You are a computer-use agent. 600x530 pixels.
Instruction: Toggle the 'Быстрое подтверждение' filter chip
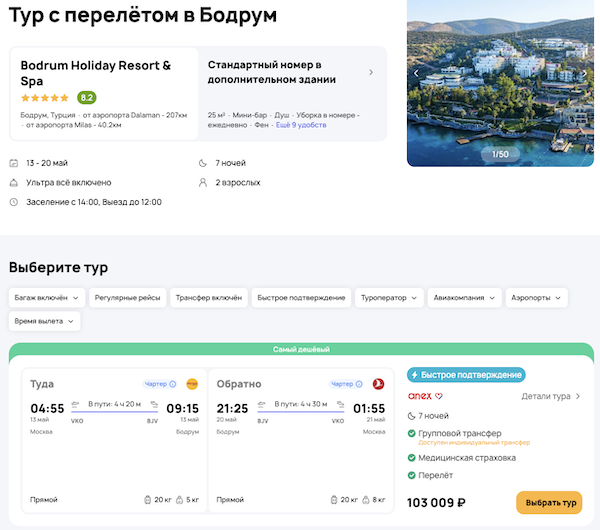click(301, 297)
